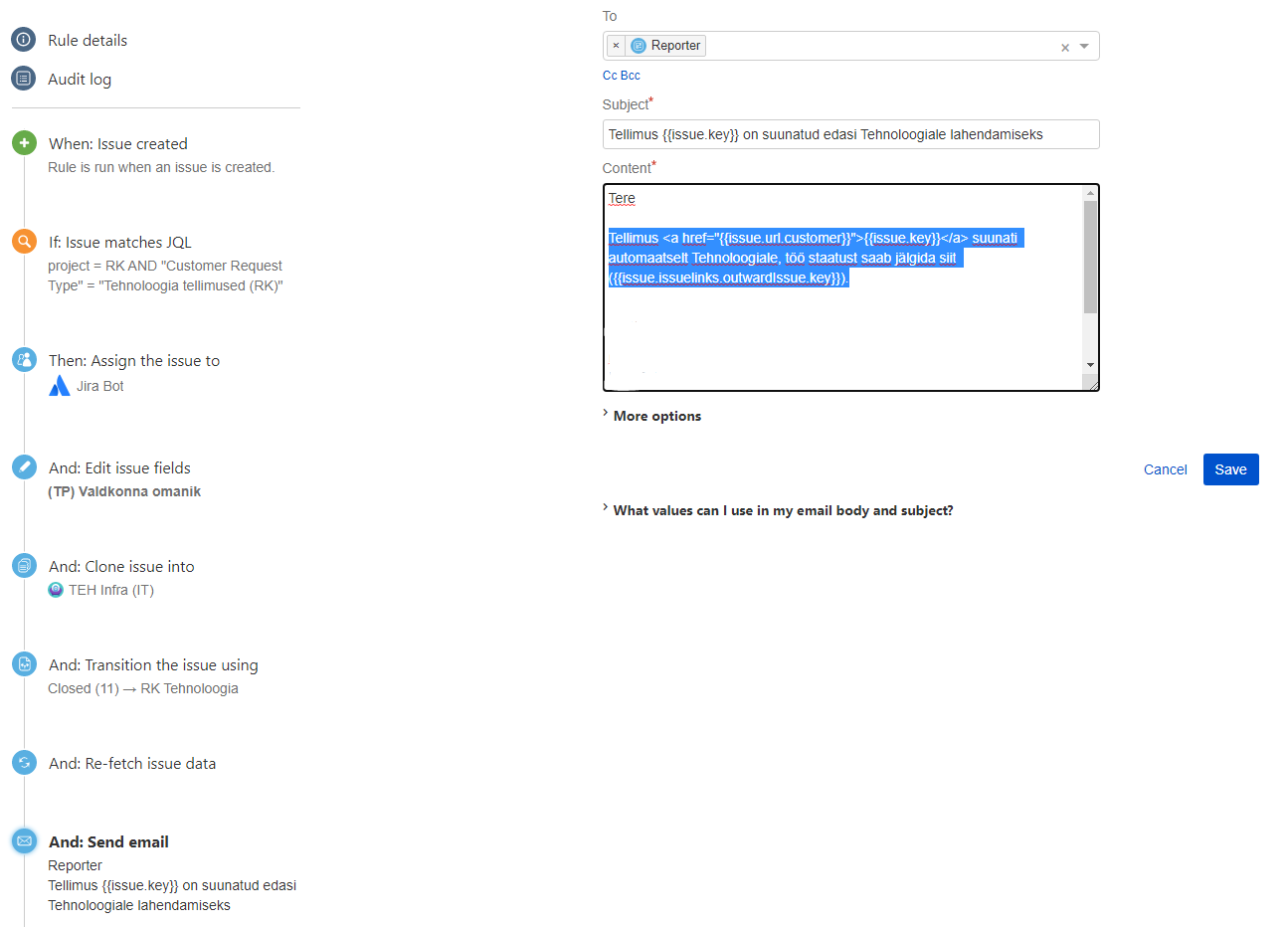Image resolution: width=1288 pixels, height=927 pixels.
Task: Save the email action
Action: point(1230,469)
